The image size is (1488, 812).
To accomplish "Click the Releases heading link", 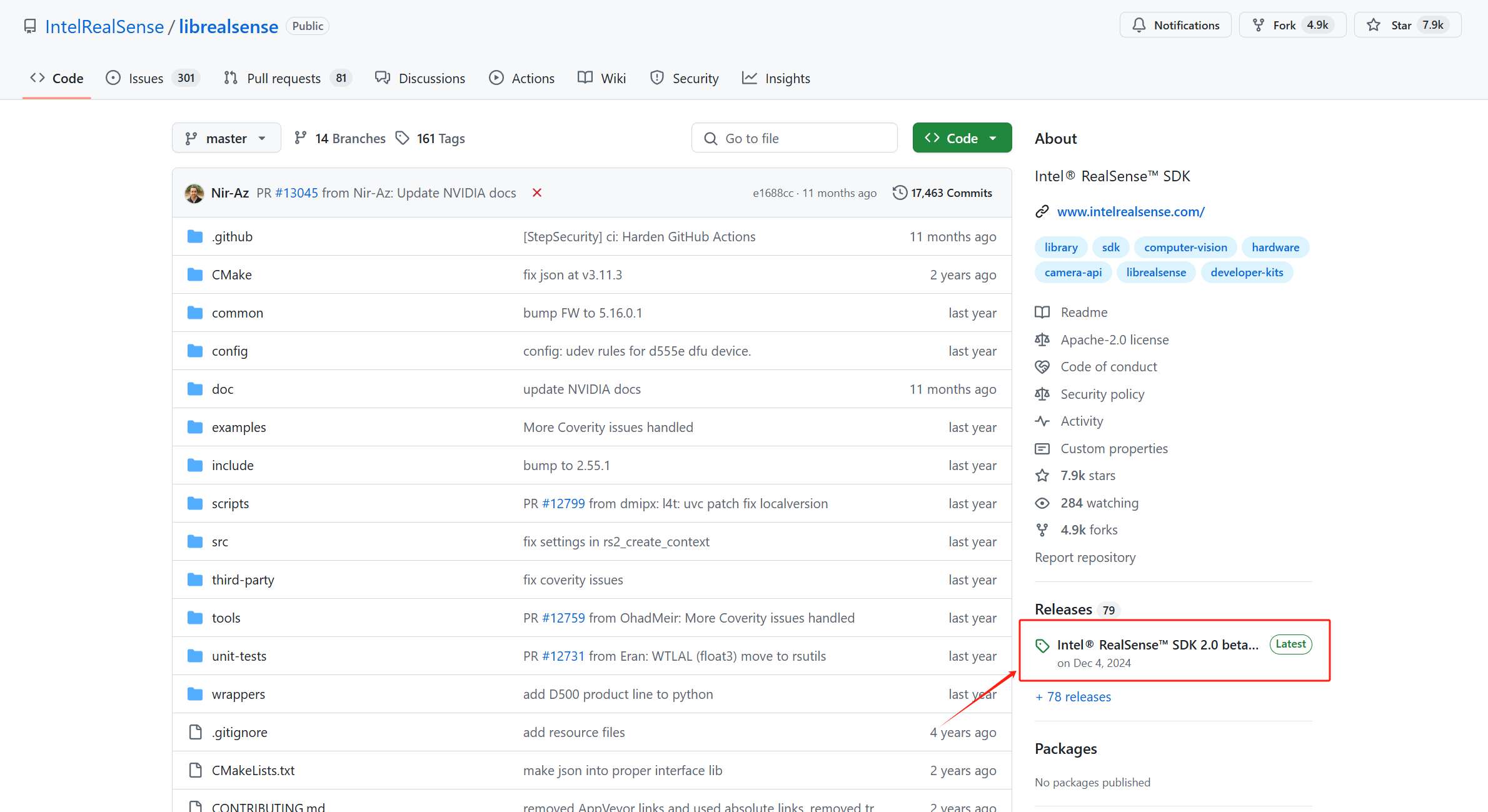I will click(x=1063, y=609).
